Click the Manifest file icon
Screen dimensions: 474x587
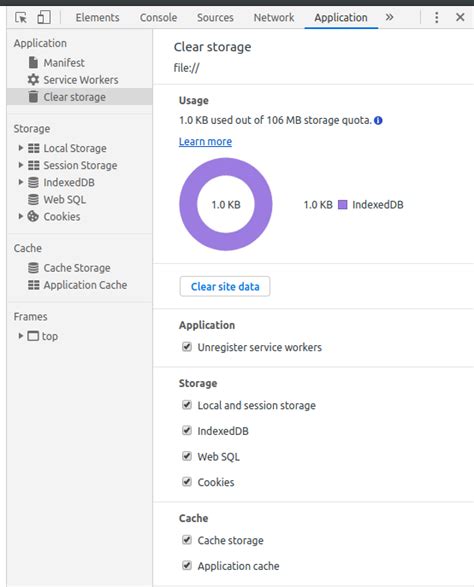[x=33, y=62]
